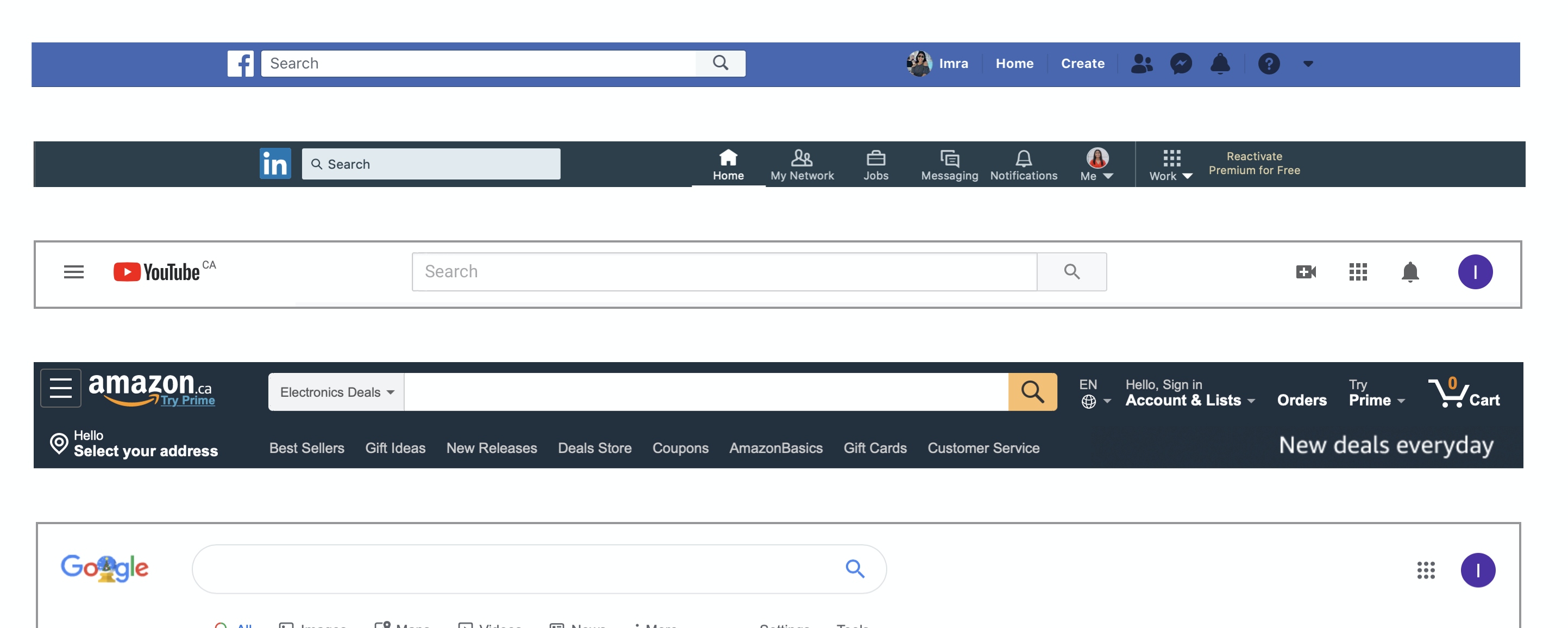Open Amazon Orders link
Image resolution: width=1568 pixels, height=628 pixels.
pos(1301,400)
